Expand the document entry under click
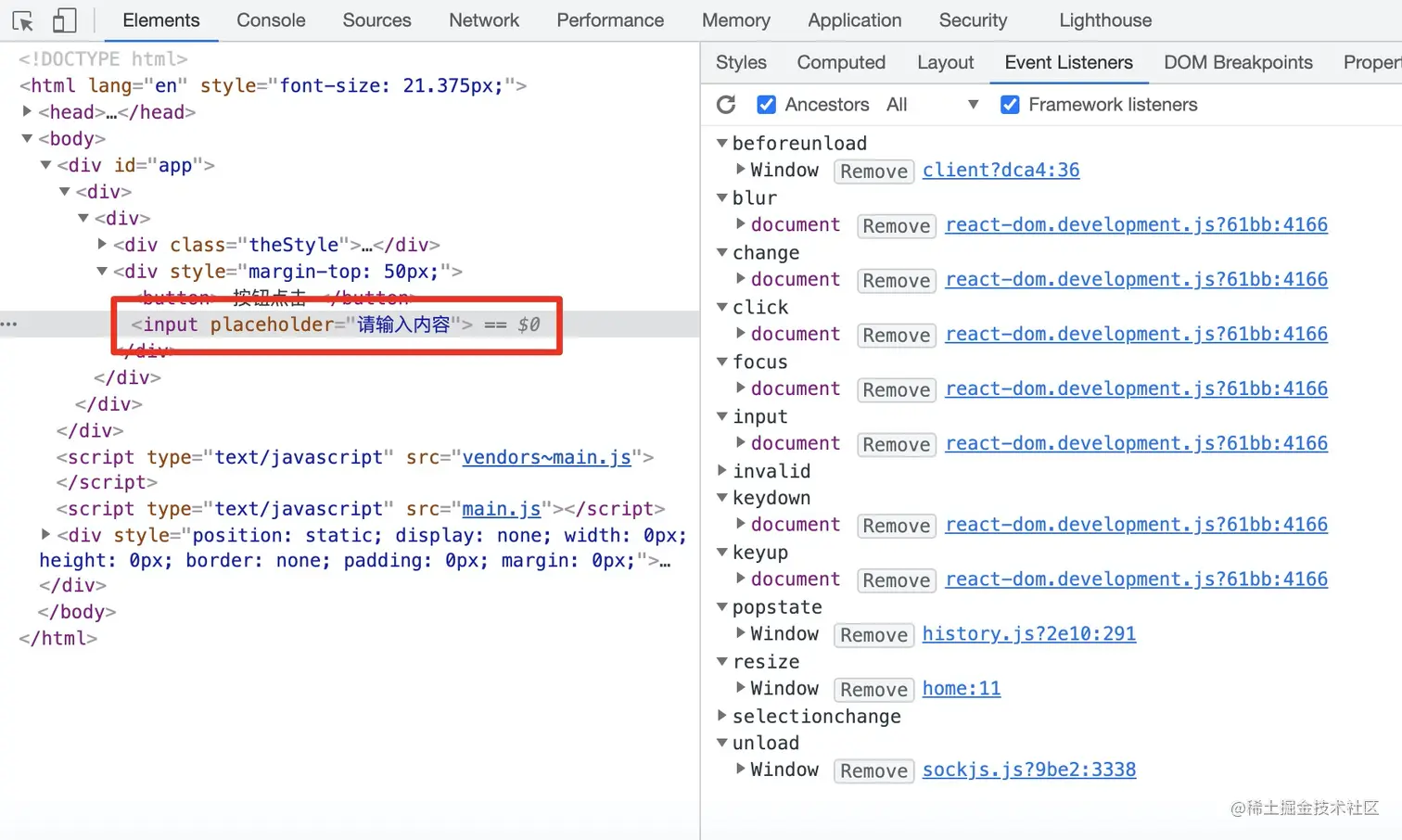Image resolution: width=1402 pixels, height=840 pixels. (741, 333)
